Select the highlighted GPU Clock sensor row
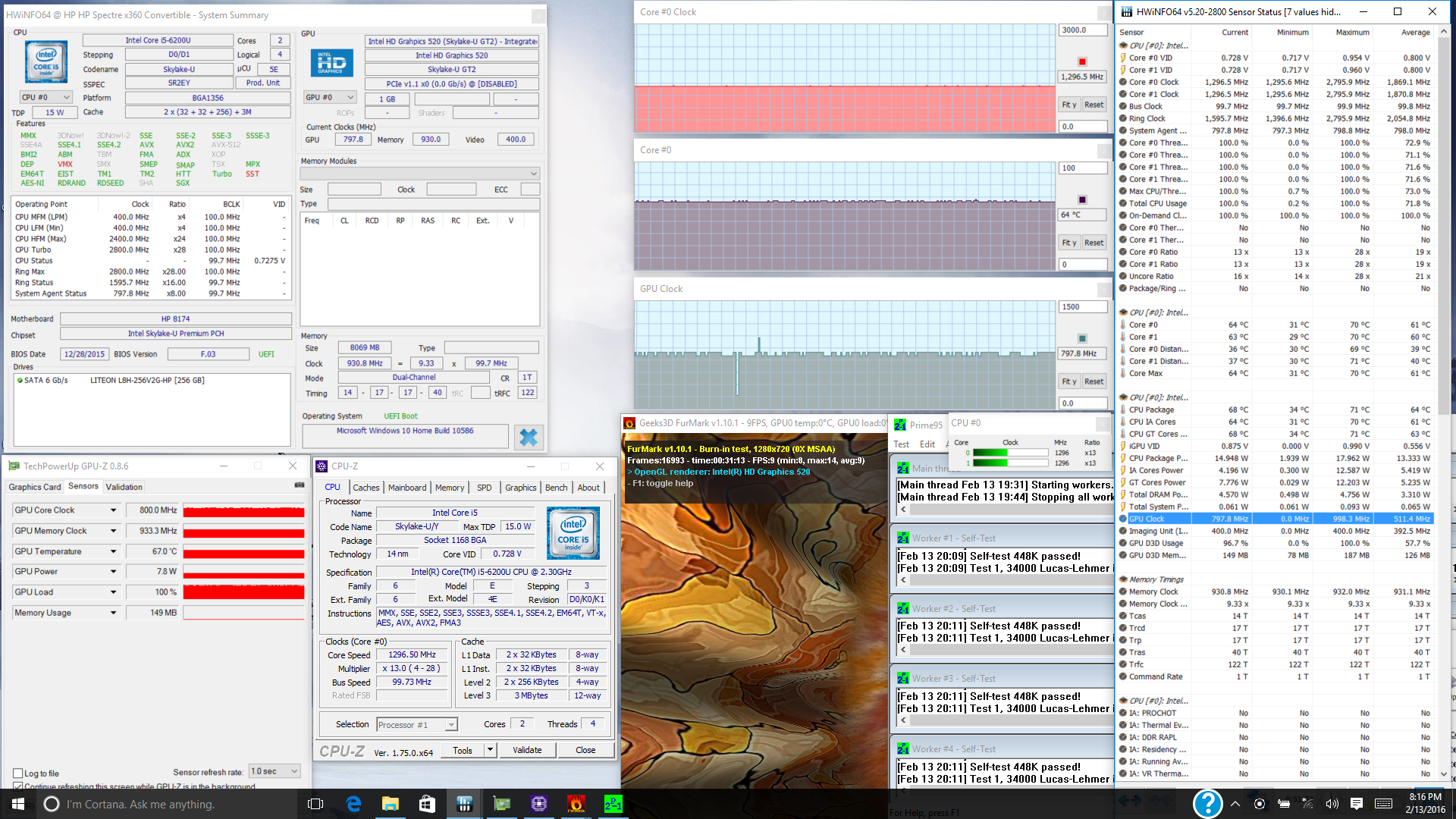Viewport: 1456px width, 819px height. pyautogui.click(x=1276, y=519)
